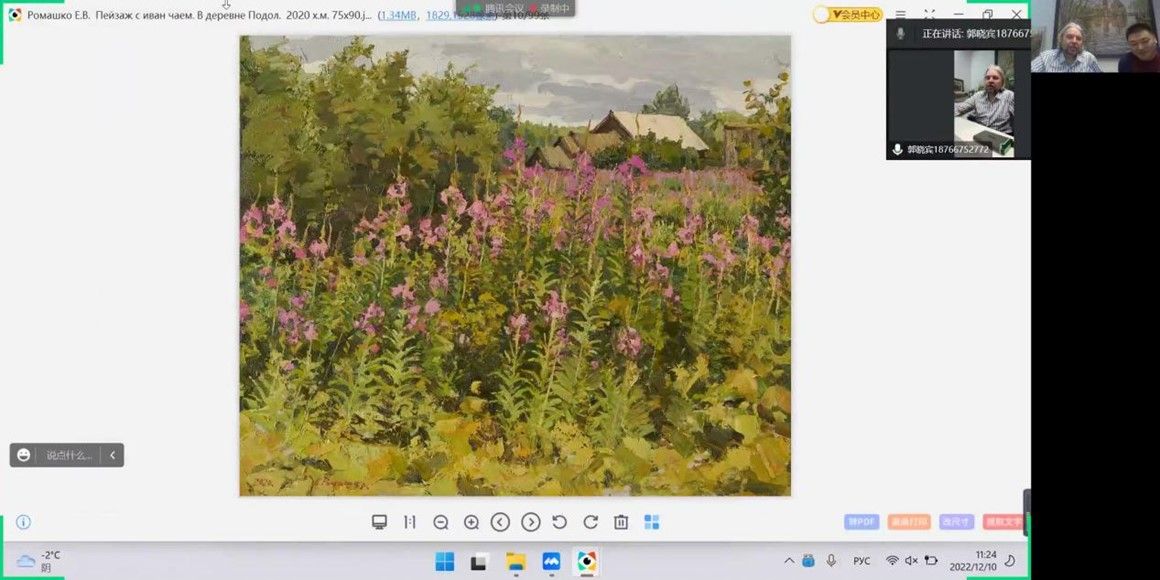The image size is (1160, 580).
Task: Open File Explorer from the taskbar
Action: [516, 562]
